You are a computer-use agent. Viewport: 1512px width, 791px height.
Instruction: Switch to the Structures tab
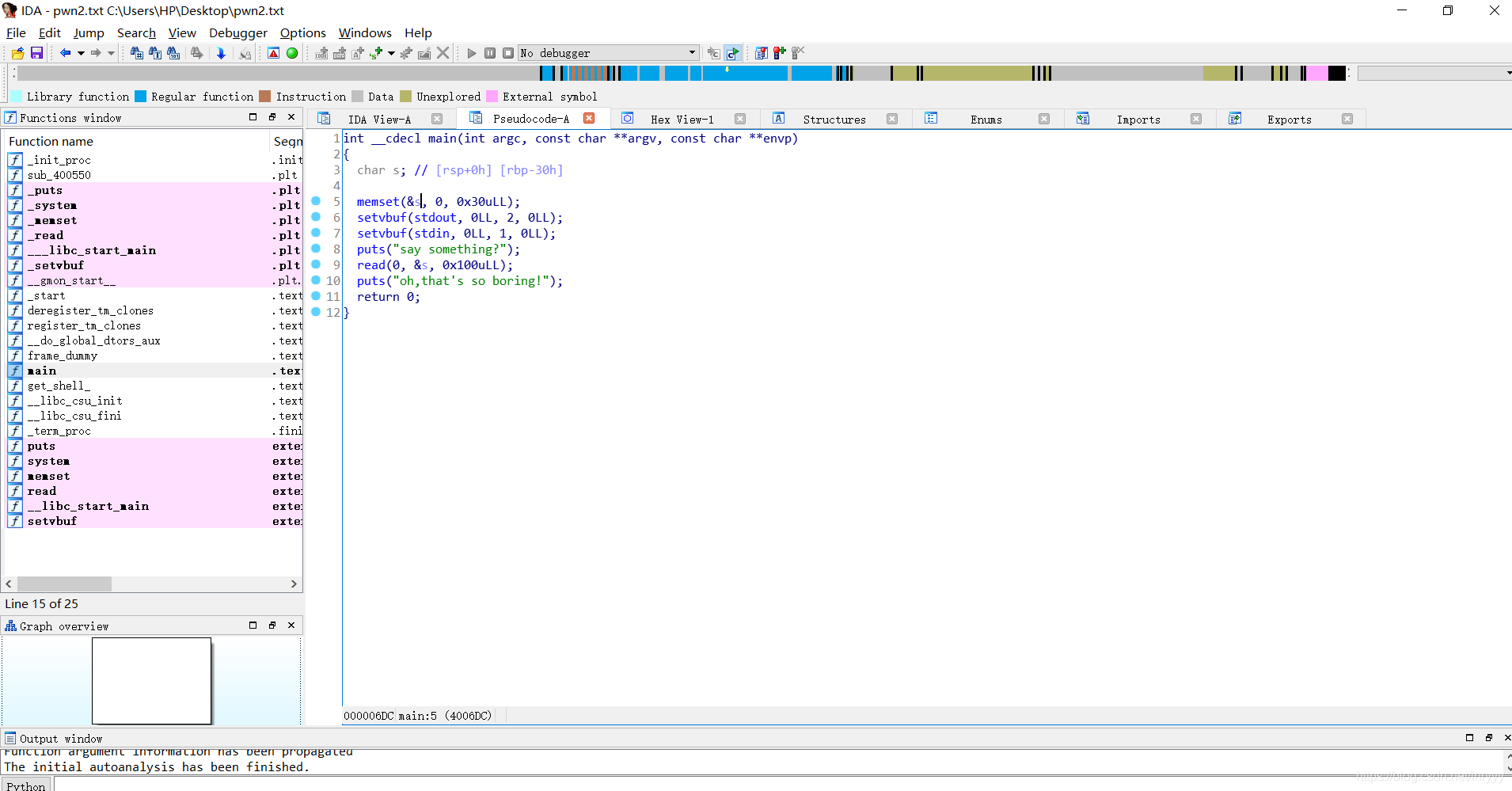(x=834, y=119)
